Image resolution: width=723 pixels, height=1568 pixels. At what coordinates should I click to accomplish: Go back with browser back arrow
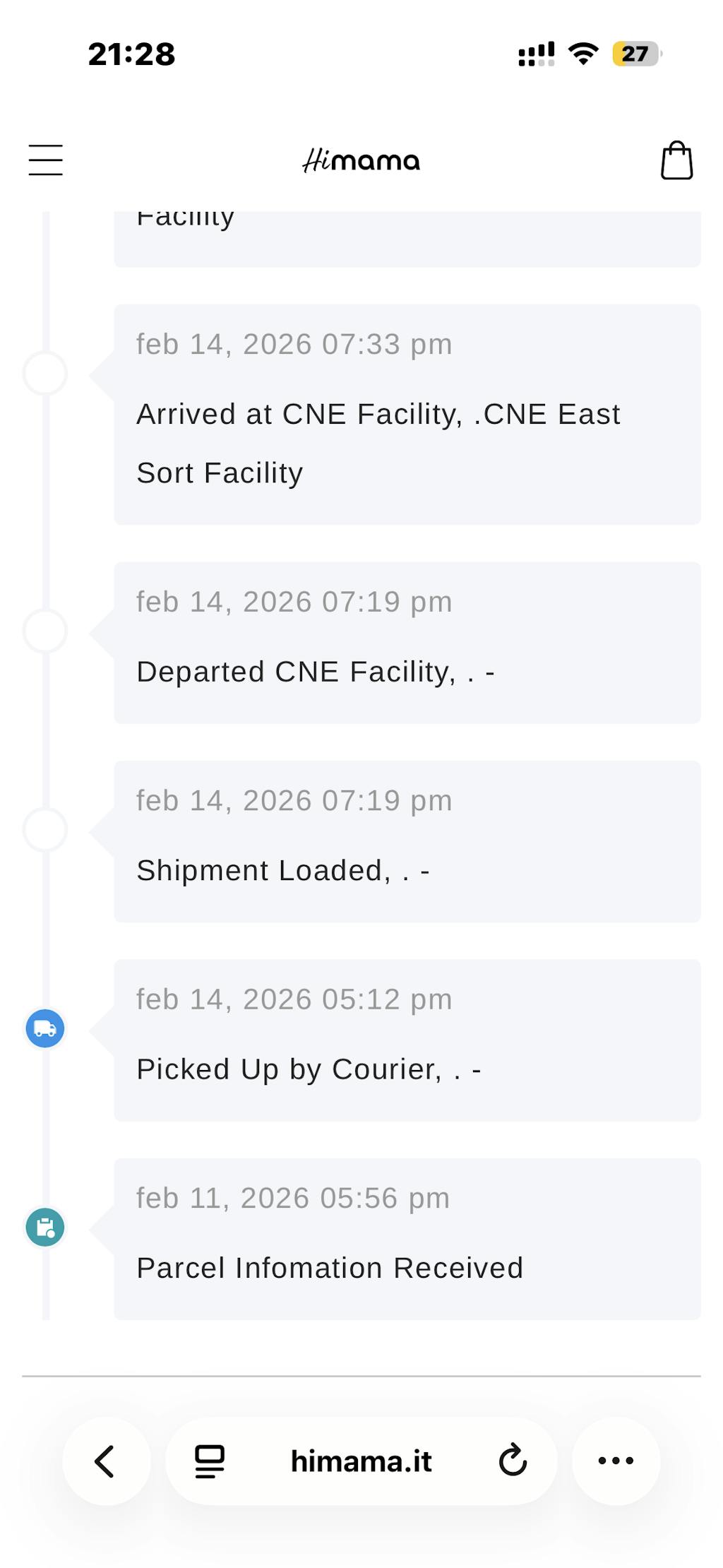(x=106, y=1461)
